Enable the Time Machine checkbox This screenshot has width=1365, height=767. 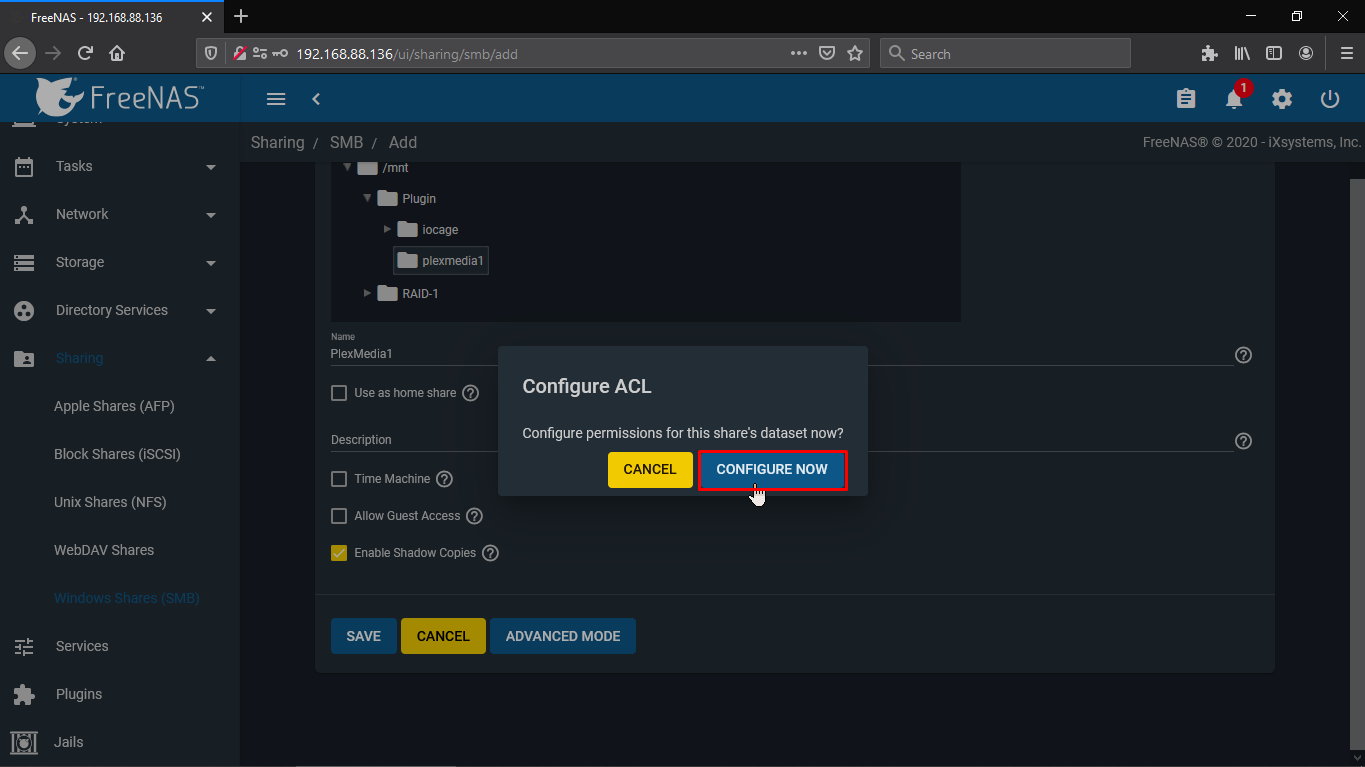339,479
